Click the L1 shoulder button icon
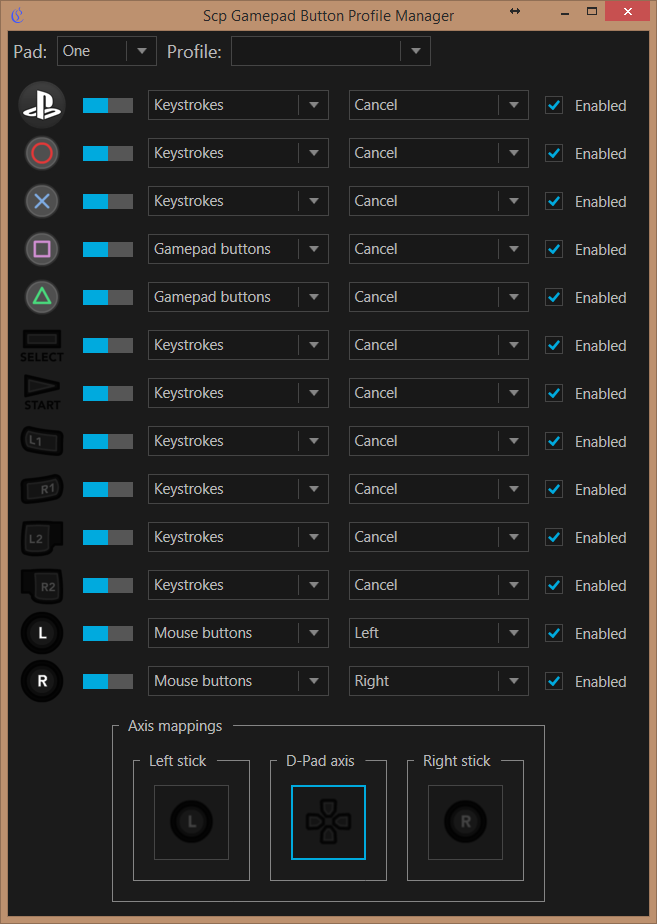 42,441
